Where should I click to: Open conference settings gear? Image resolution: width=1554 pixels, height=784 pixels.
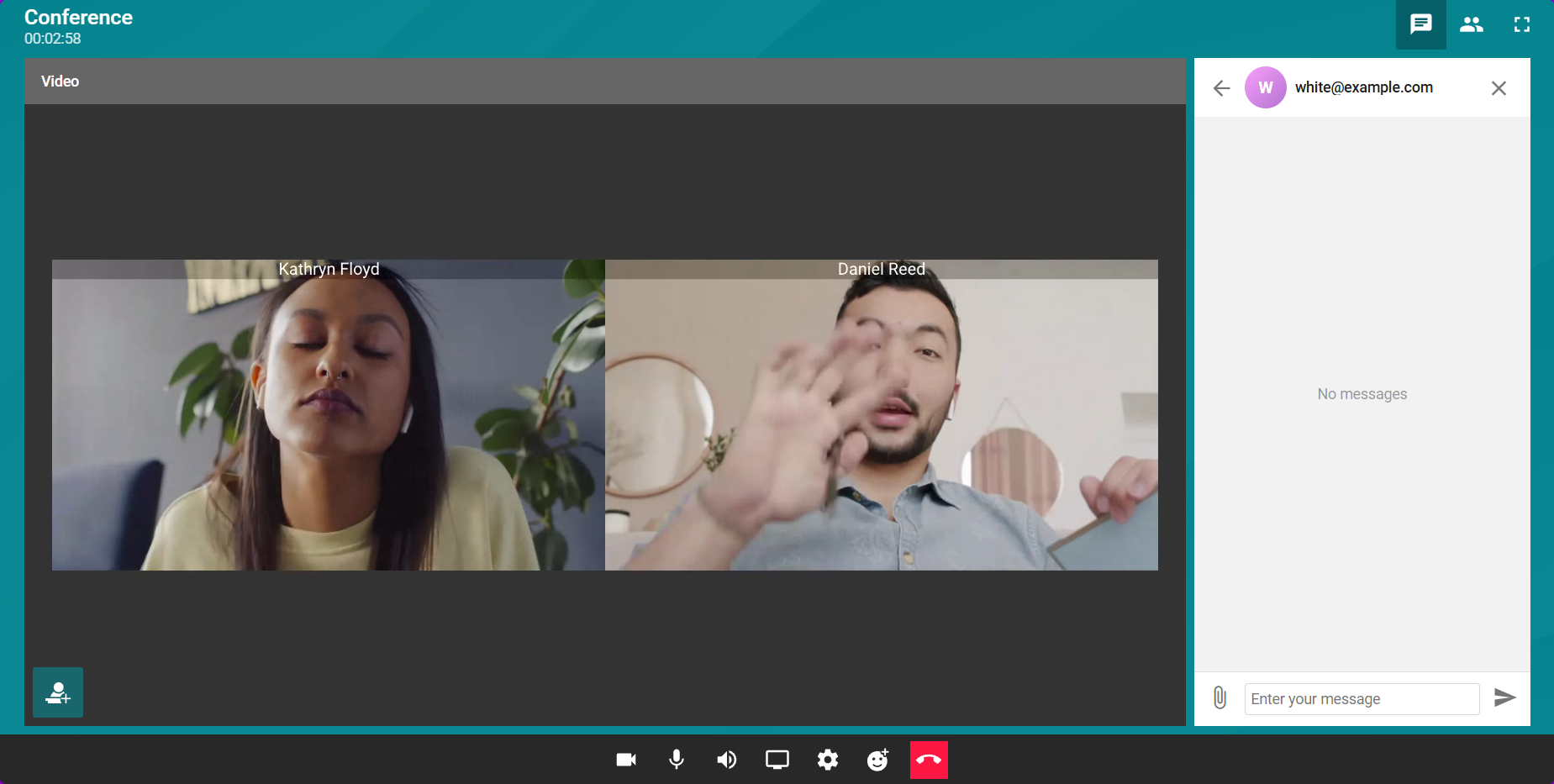click(x=828, y=760)
